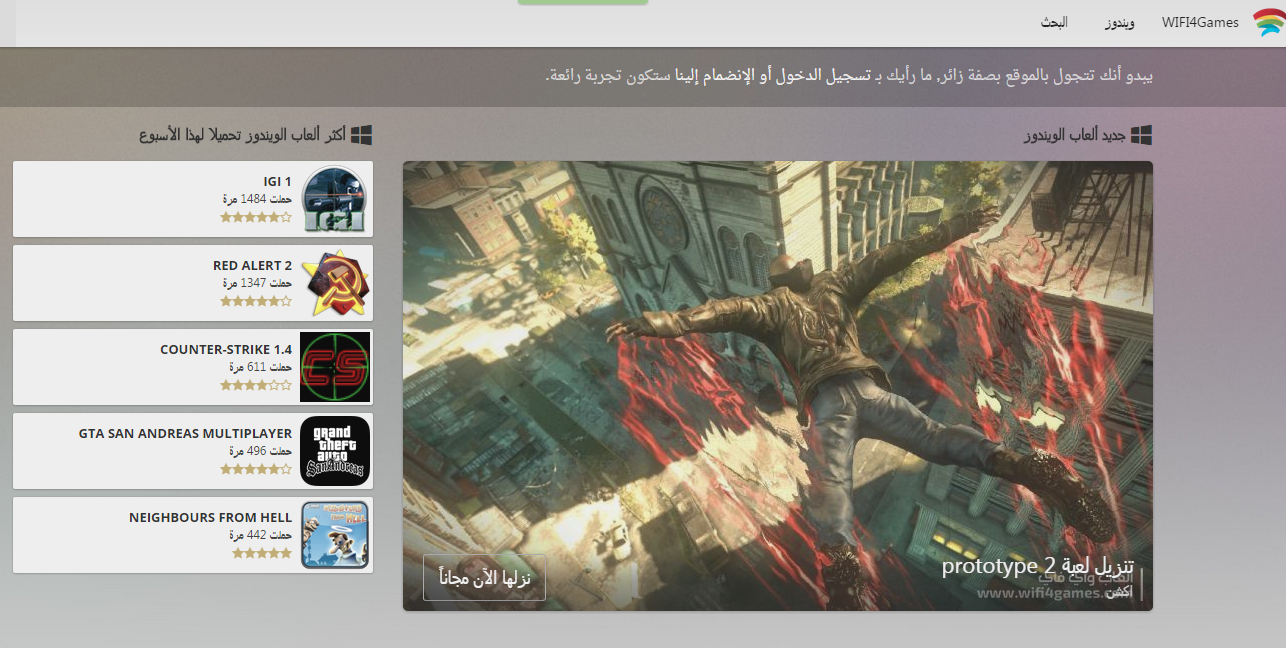Open the IGI 1 game icon
The height and width of the screenshot is (648, 1286).
tap(335, 199)
